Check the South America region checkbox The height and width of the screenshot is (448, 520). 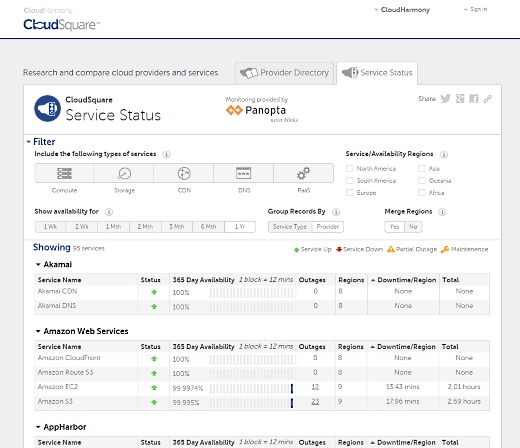tap(350, 180)
